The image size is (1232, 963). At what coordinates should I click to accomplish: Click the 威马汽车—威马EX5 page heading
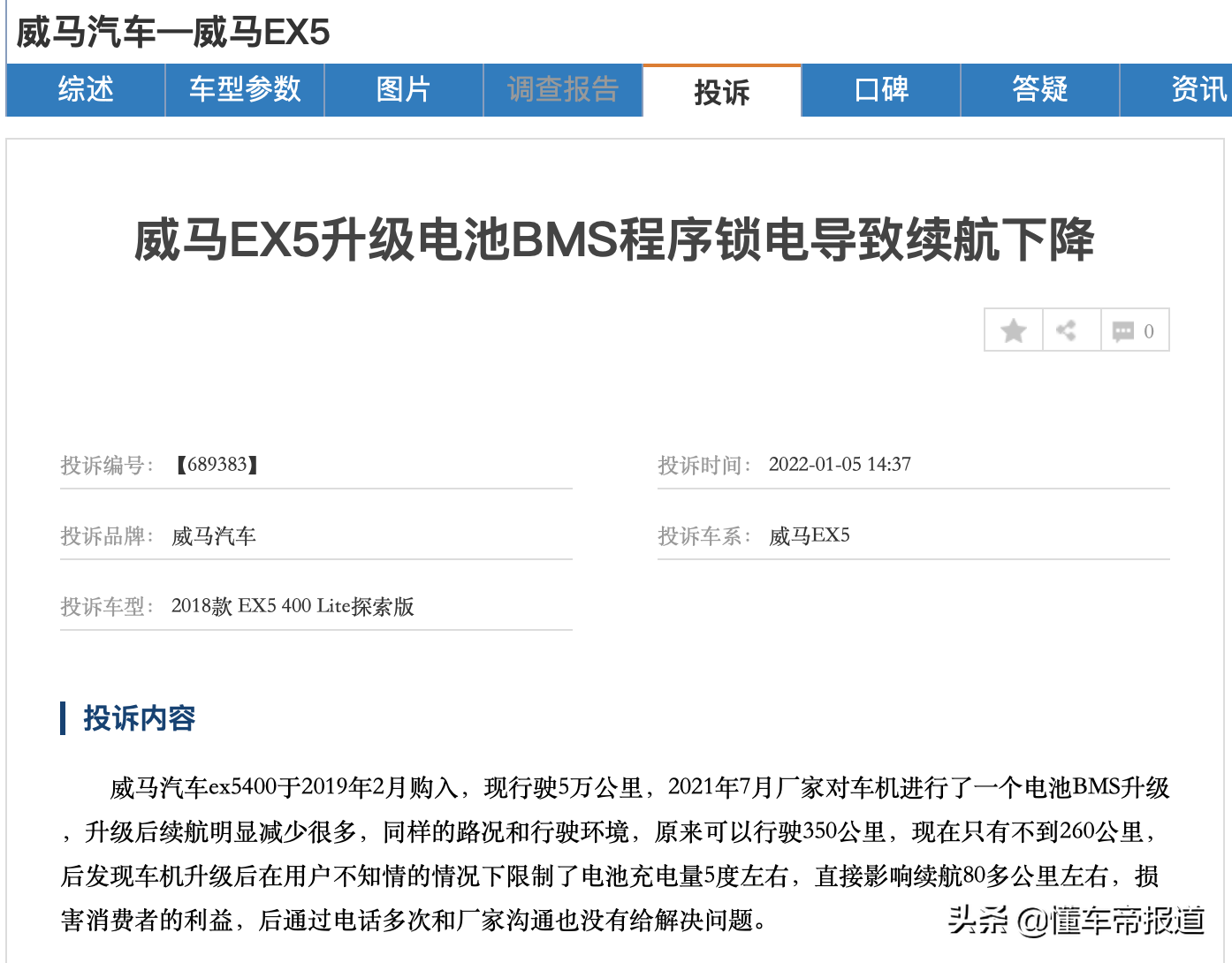point(173,33)
